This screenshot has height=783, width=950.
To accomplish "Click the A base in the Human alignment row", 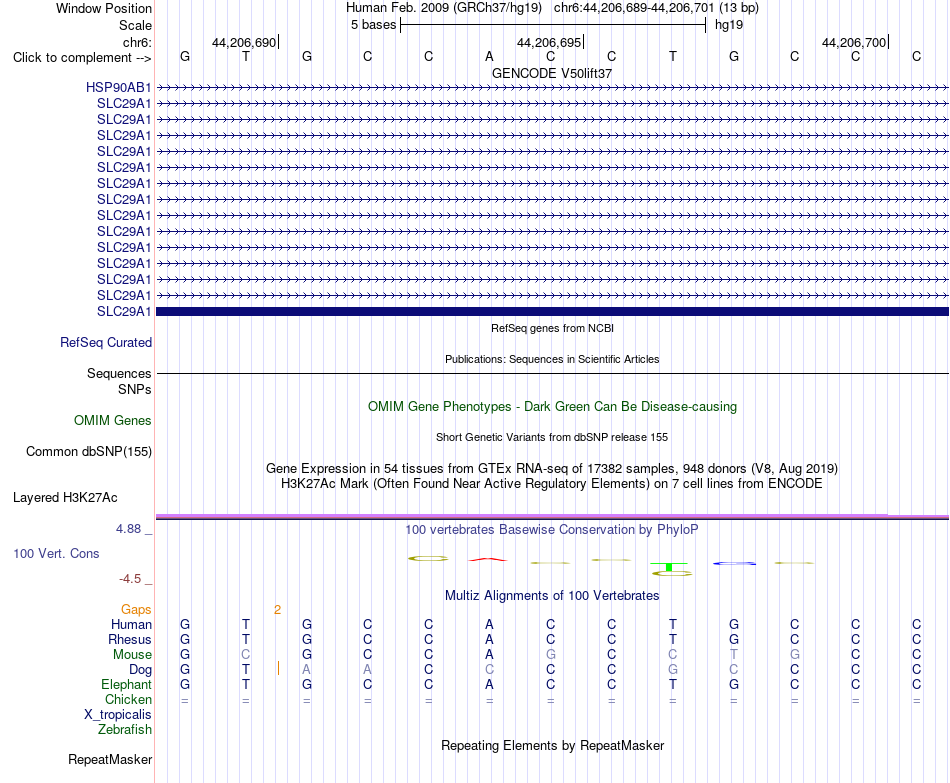I will click(x=490, y=625).
